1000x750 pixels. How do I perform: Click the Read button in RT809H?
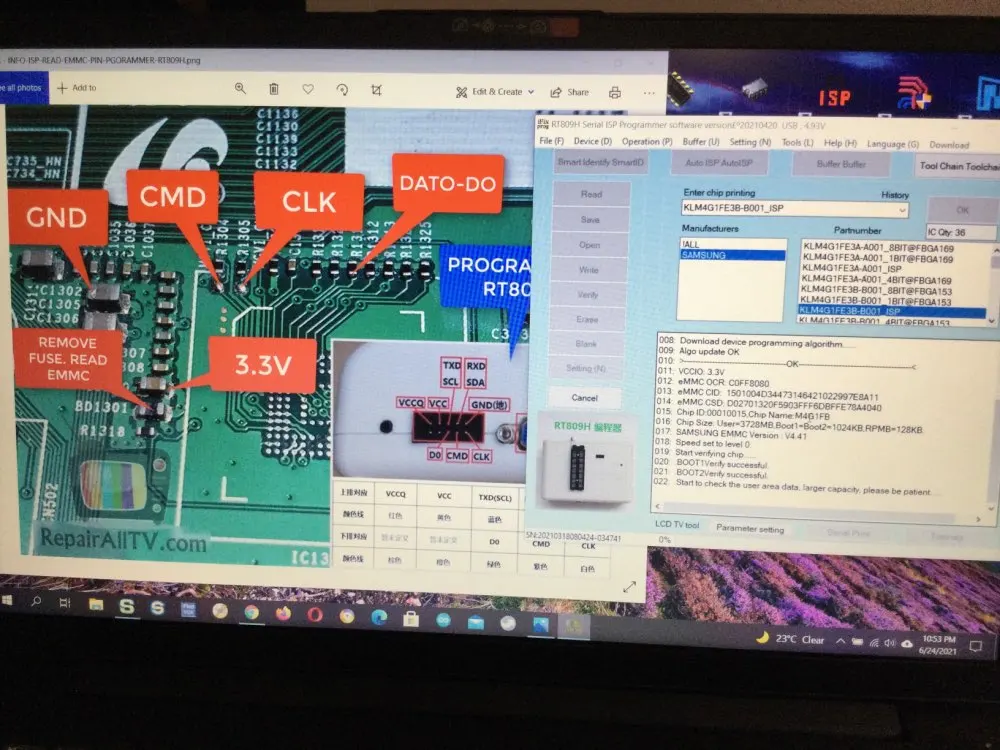click(x=591, y=194)
